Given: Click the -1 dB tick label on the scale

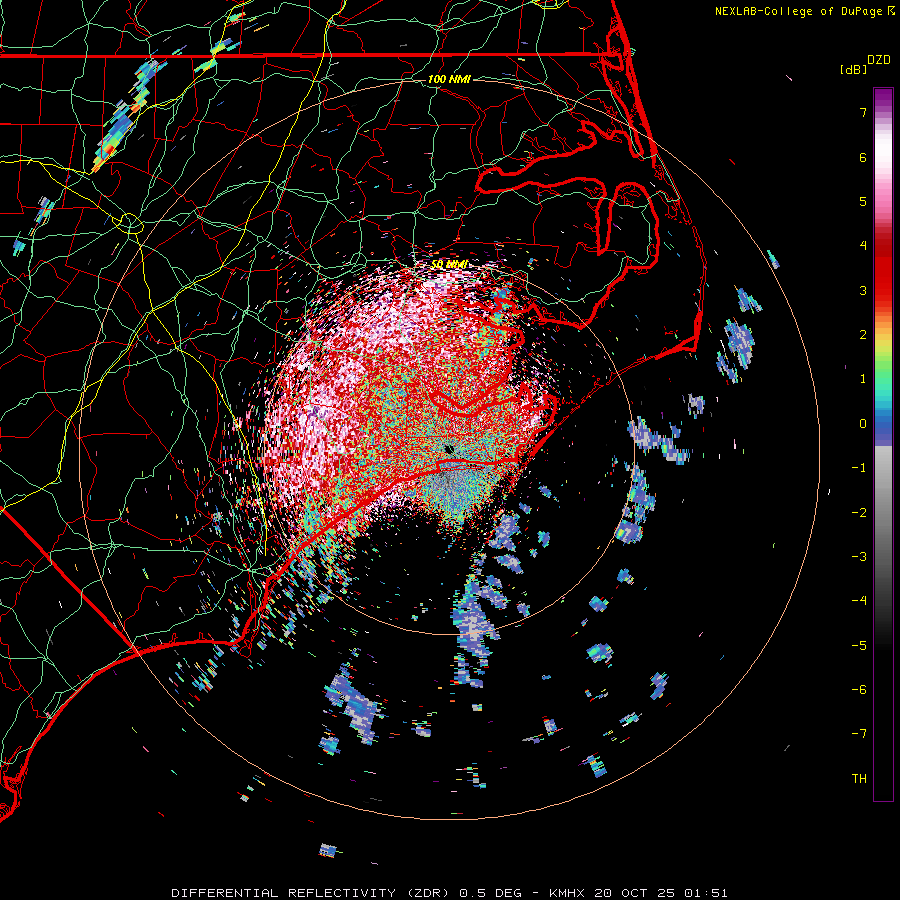Looking at the screenshot, I should click(x=859, y=468).
